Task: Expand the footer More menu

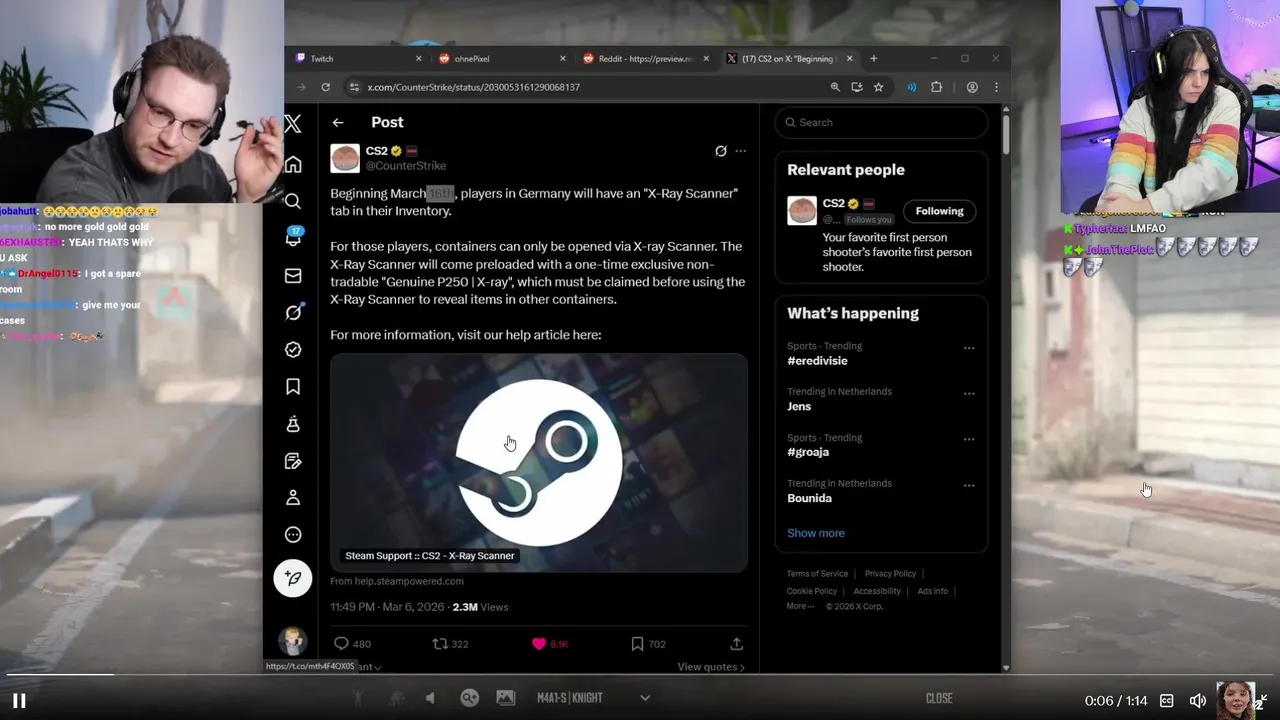Action: [x=800, y=606]
